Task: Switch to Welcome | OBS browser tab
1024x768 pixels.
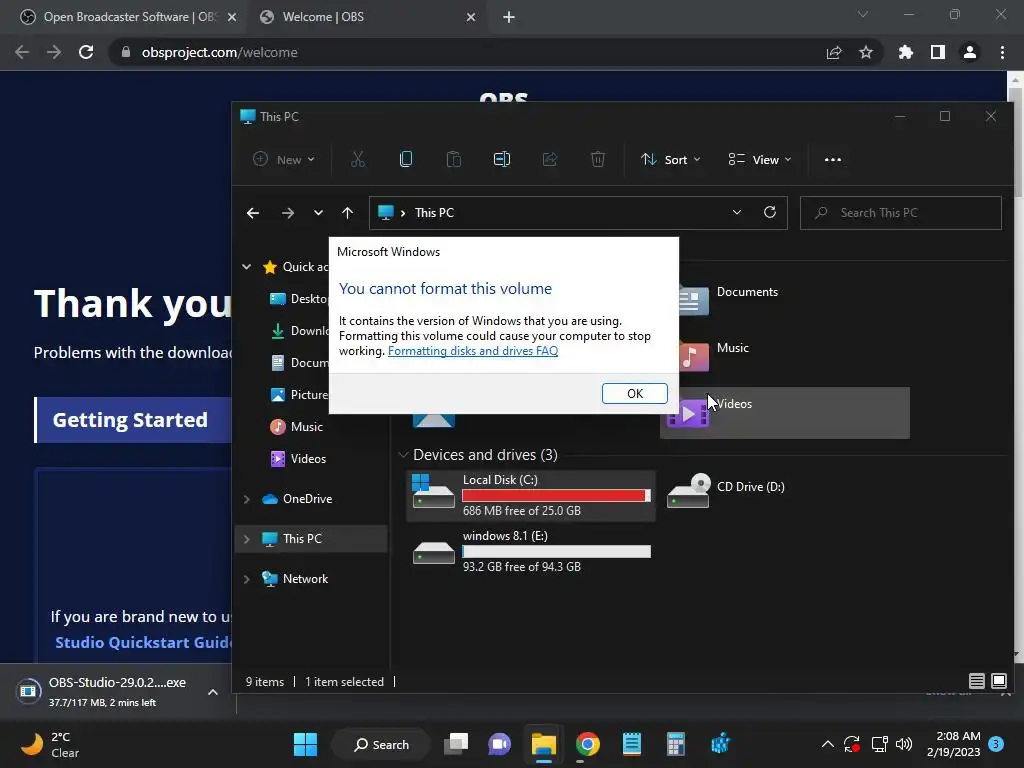Action: tap(368, 17)
